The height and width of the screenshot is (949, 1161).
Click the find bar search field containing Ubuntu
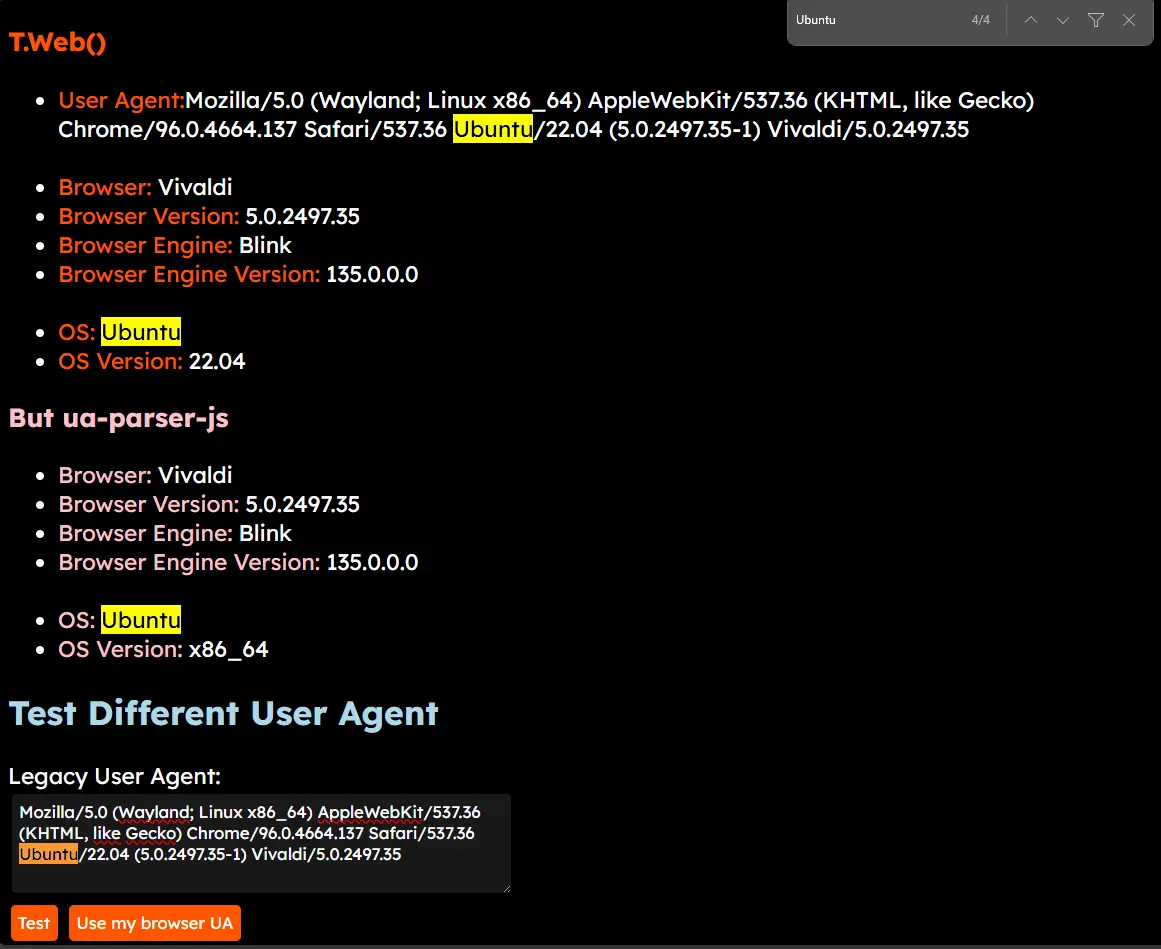[877, 20]
